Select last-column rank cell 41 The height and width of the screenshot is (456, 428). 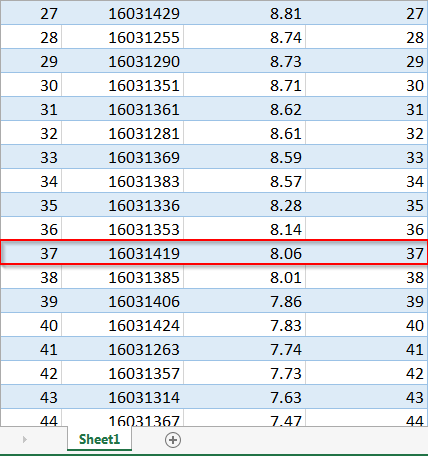click(366, 350)
